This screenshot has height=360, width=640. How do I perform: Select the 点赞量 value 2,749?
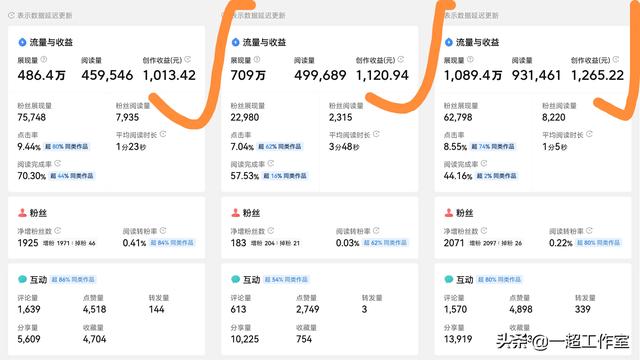pyautogui.click(x=308, y=309)
